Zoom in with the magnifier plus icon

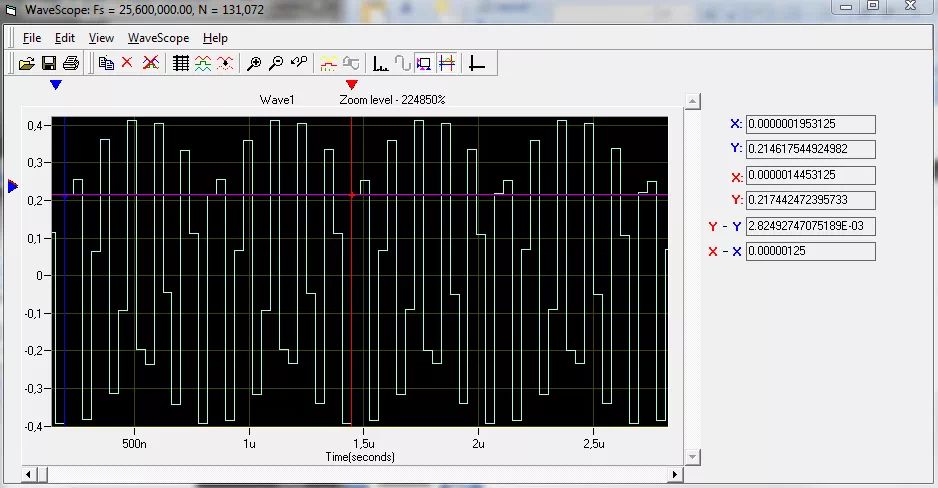pyautogui.click(x=254, y=63)
